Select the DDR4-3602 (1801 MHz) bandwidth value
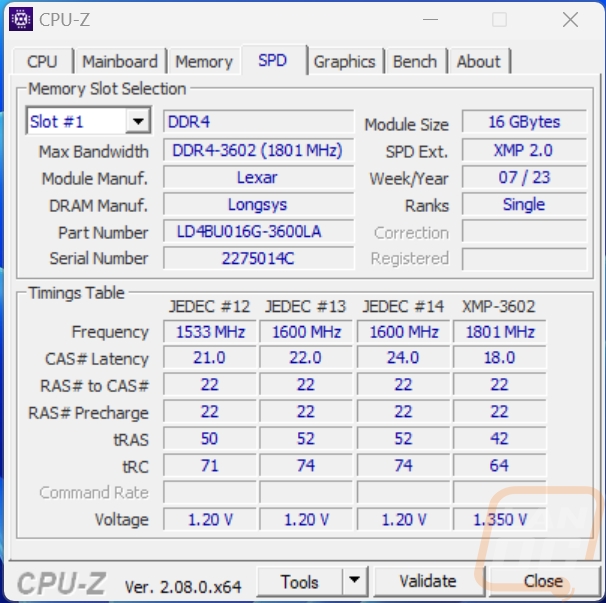The image size is (606, 603). click(258, 150)
